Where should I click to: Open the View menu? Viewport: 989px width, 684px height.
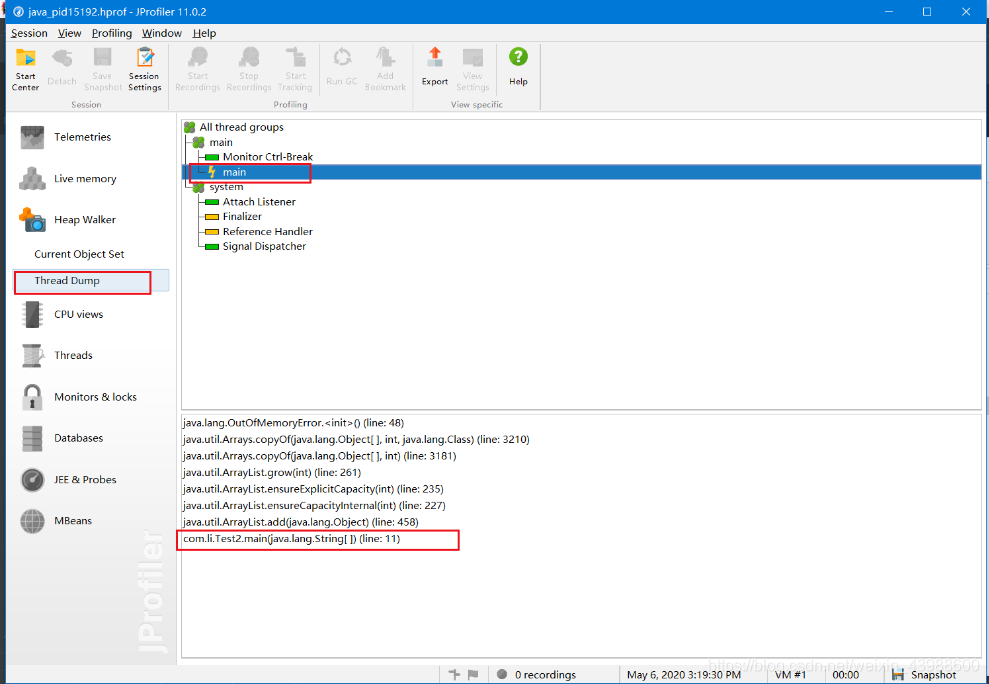click(x=69, y=33)
